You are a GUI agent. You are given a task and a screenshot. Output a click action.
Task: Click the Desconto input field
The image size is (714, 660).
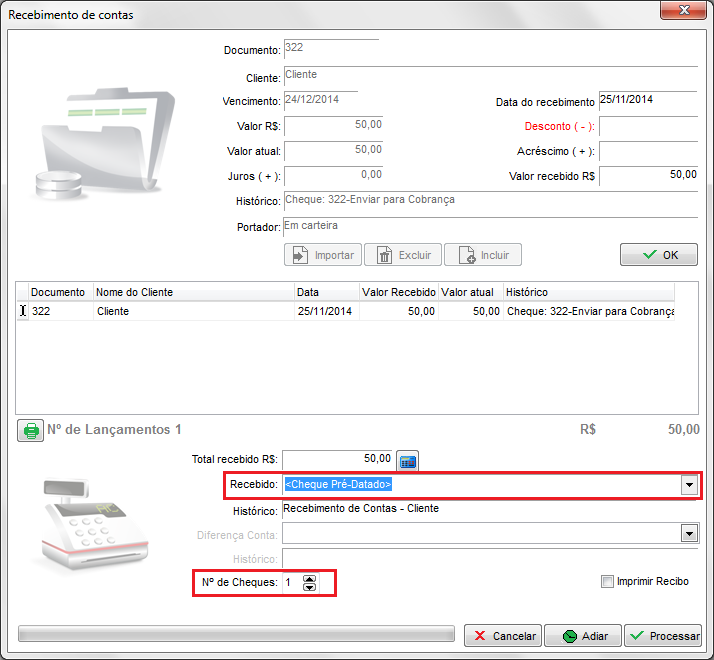point(647,127)
